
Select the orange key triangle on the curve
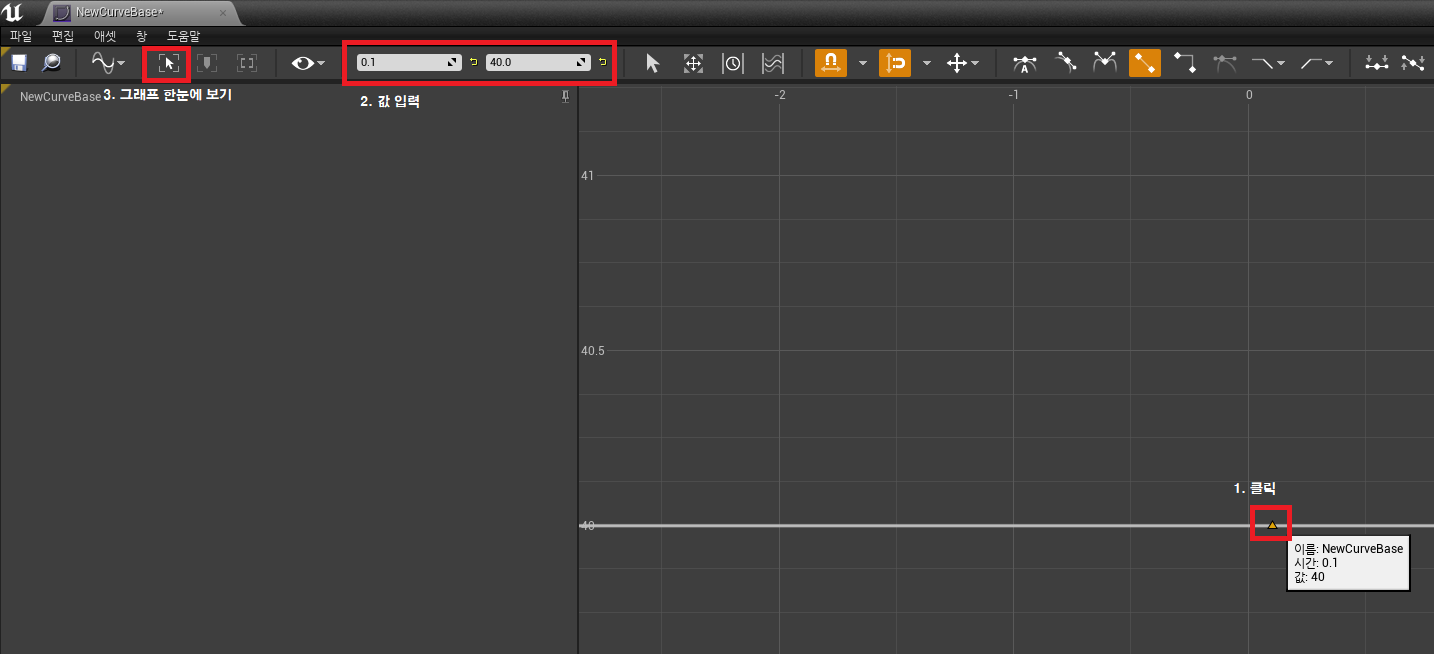tap(1272, 524)
